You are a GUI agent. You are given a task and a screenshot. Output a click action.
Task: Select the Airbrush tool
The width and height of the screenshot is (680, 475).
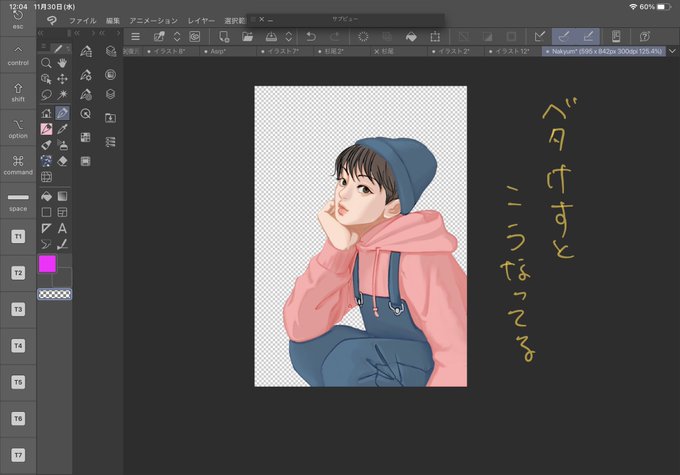(62, 145)
